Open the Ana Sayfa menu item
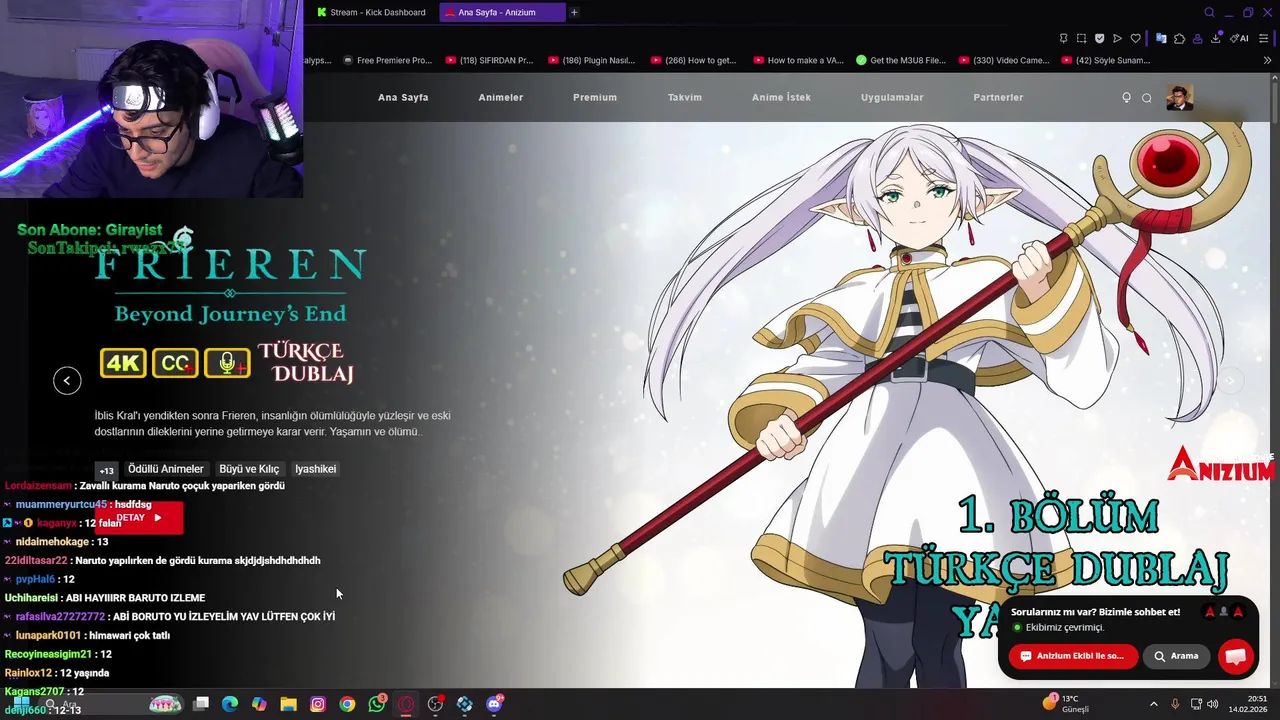Screen dimensions: 1280x720 pos(403,97)
